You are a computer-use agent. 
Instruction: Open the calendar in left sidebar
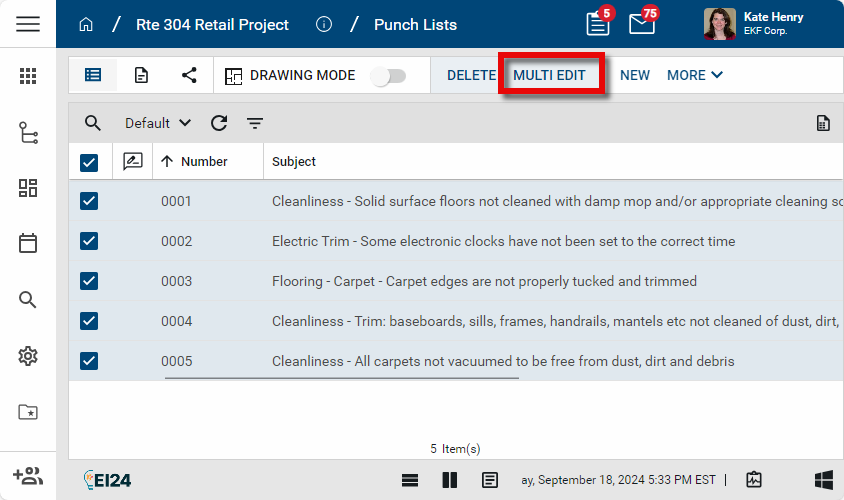pyautogui.click(x=28, y=243)
